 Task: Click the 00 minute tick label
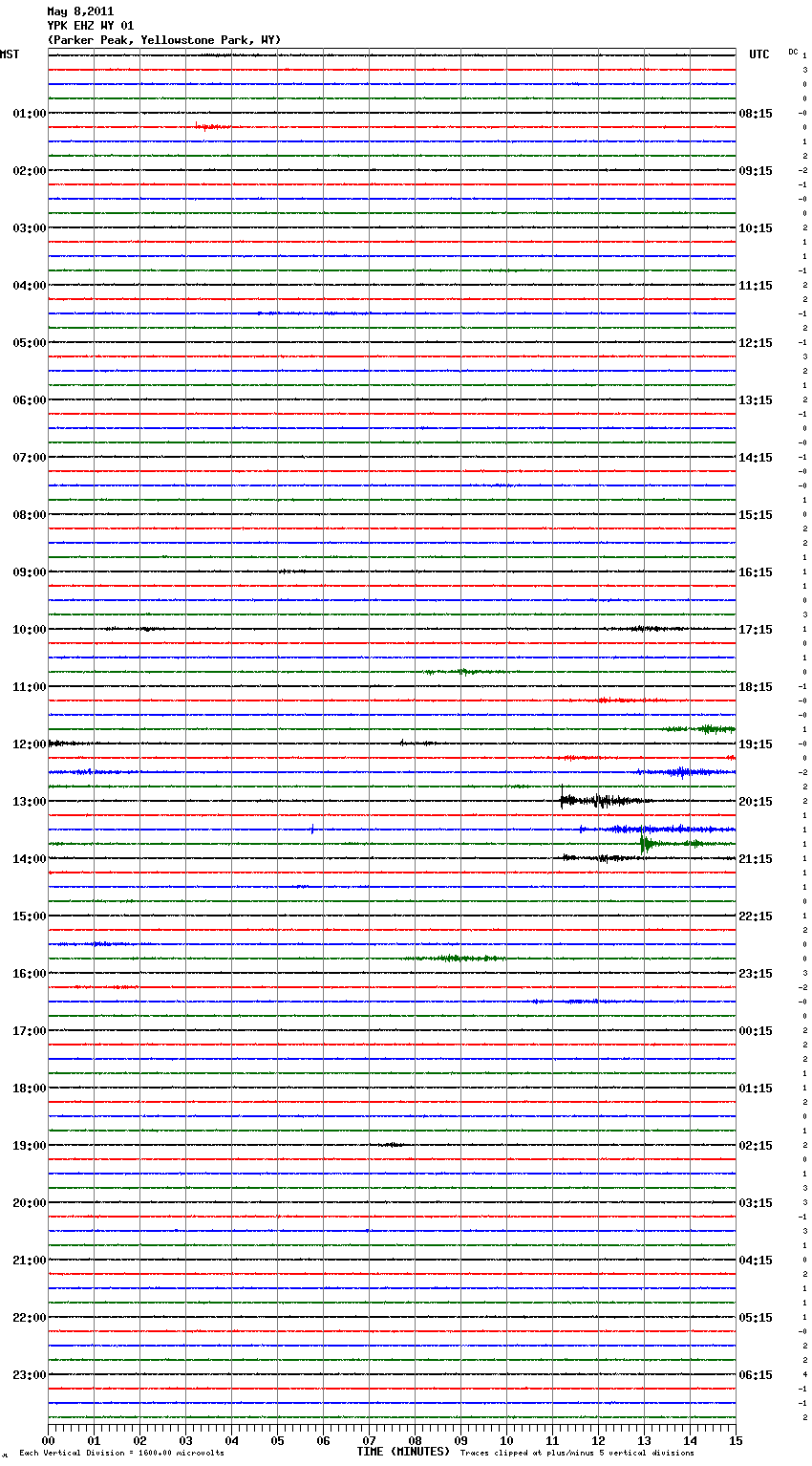tap(48, 1440)
